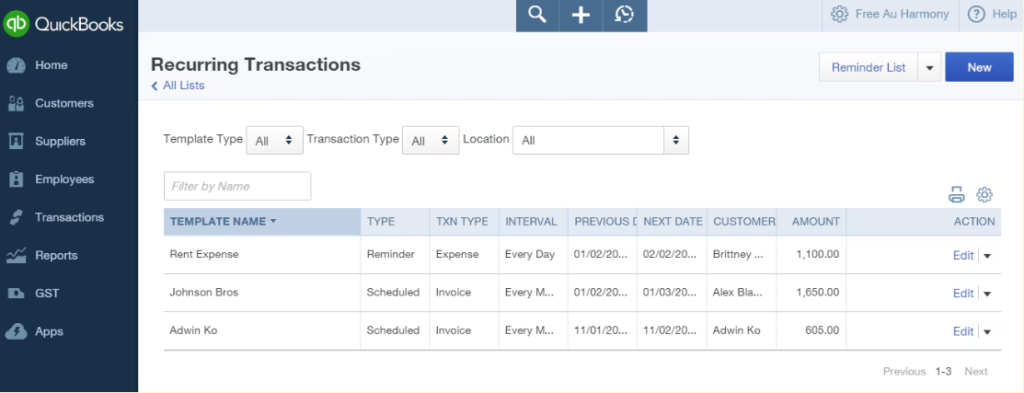Expand action arrow for Adwin Ko row
The height and width of the screenshot is (393, 1024).
coord(987,332)
